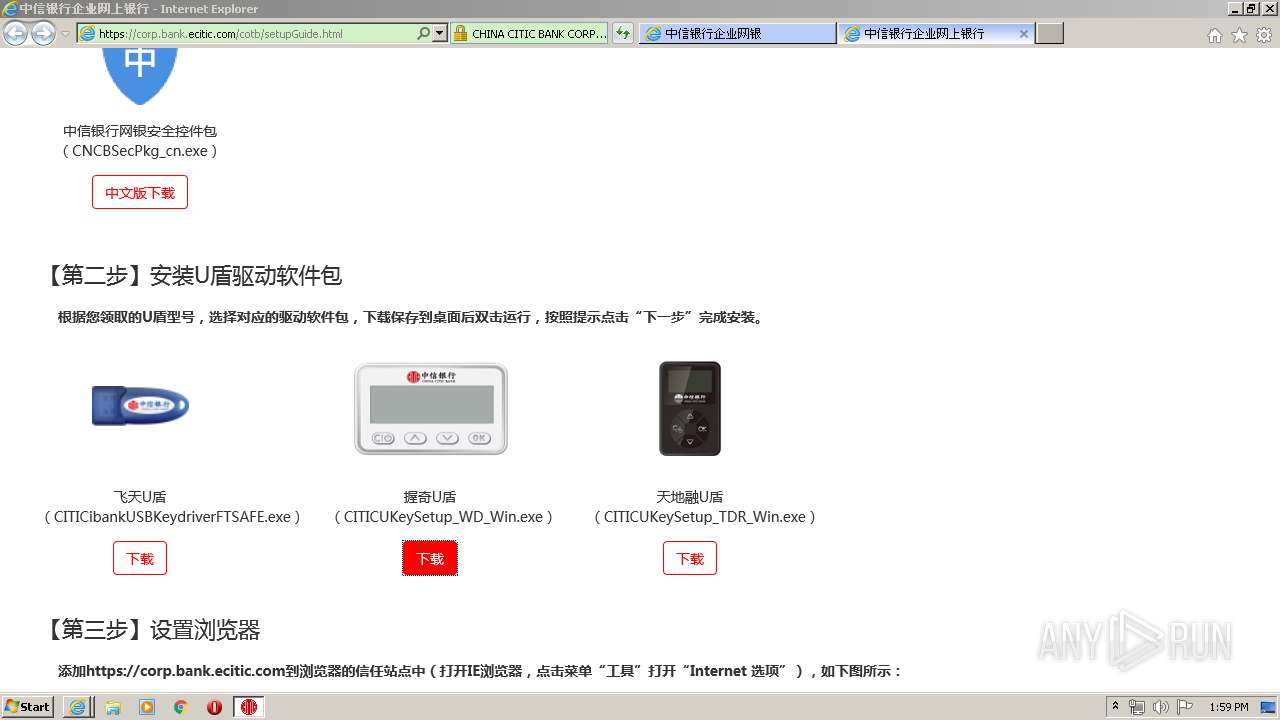
Task: Refresh the page with the refresh icon
Action: click(x=623, y=34)
